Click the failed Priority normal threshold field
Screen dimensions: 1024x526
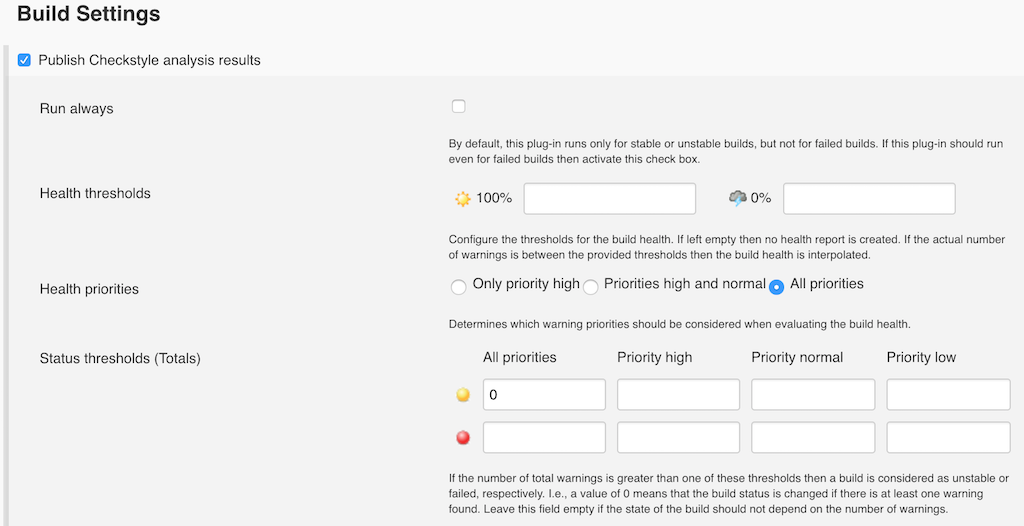[813, 437]
